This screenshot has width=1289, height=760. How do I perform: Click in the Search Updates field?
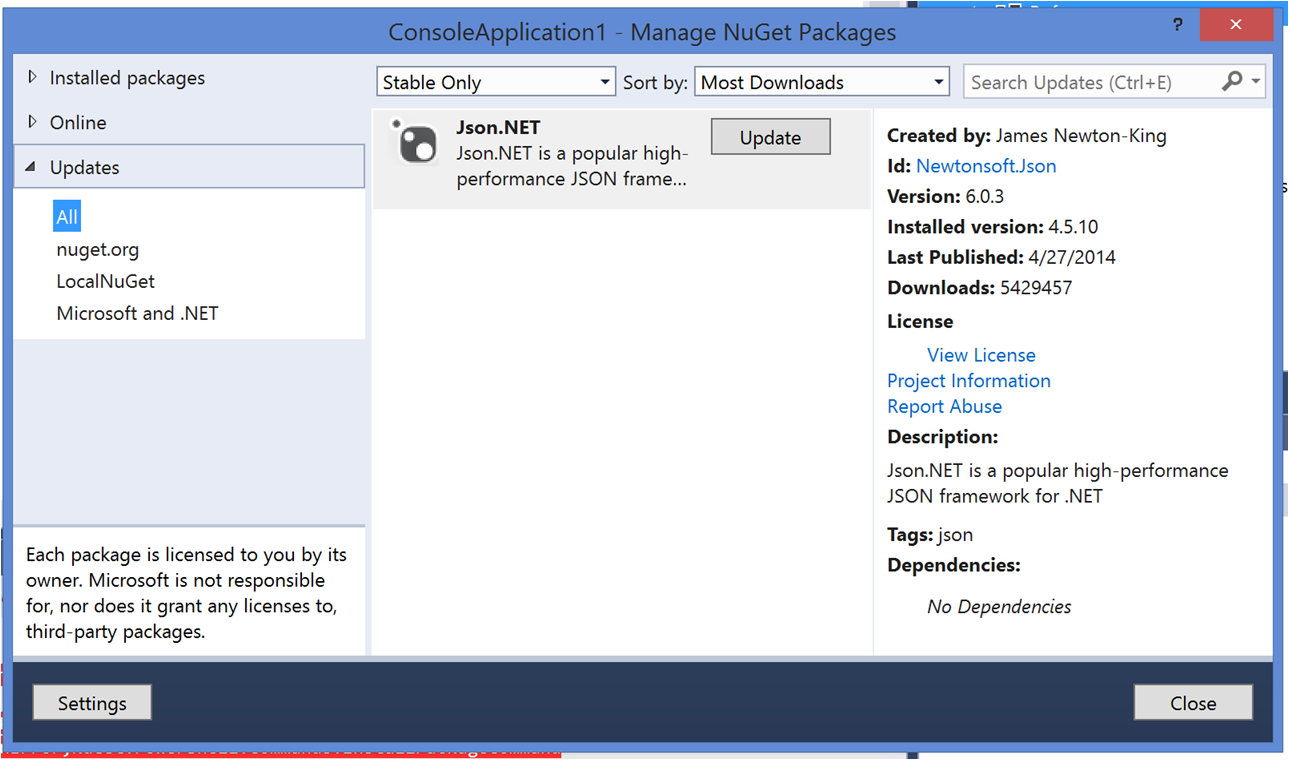click(1090, 83)
